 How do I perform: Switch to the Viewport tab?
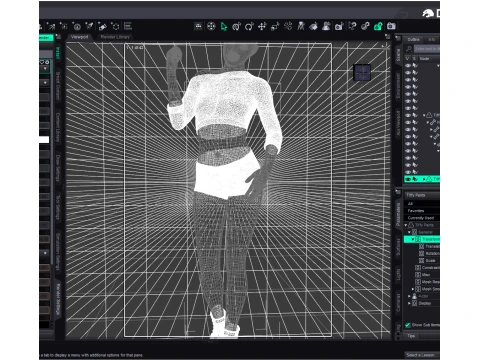click(80, 37)
